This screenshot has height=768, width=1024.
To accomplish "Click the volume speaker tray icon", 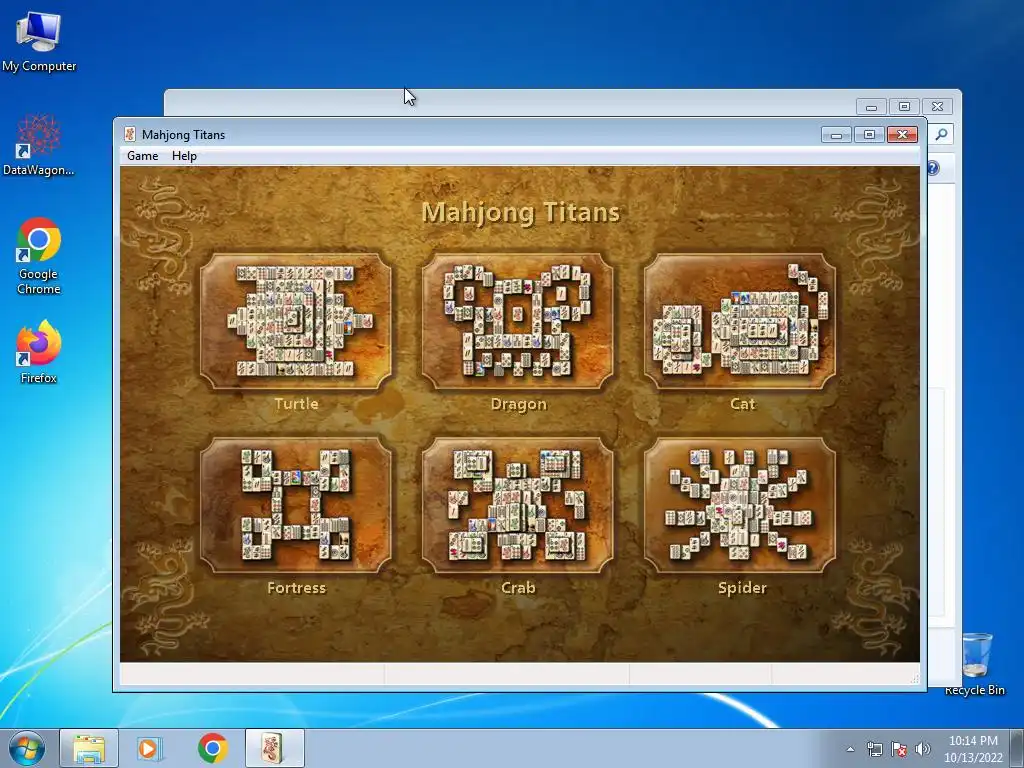I will [922, 749].
